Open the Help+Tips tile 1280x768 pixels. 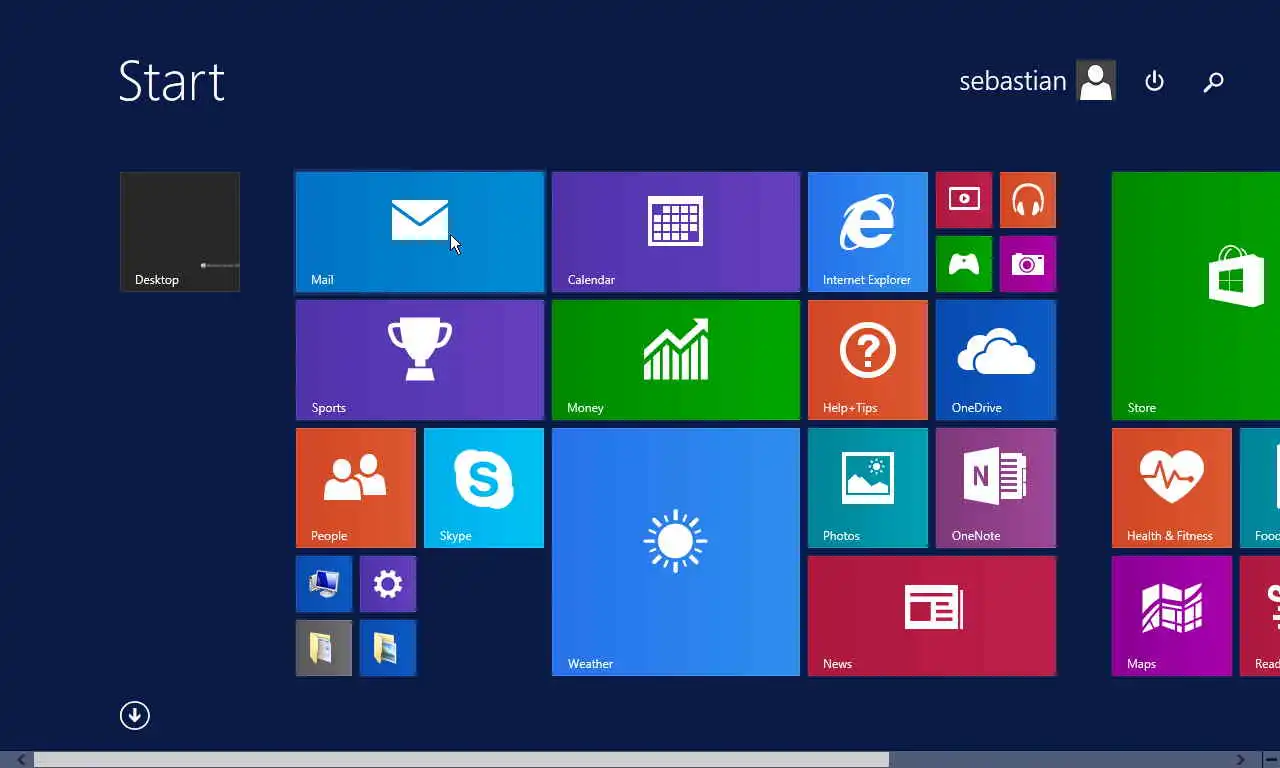[x=868, y=360]
